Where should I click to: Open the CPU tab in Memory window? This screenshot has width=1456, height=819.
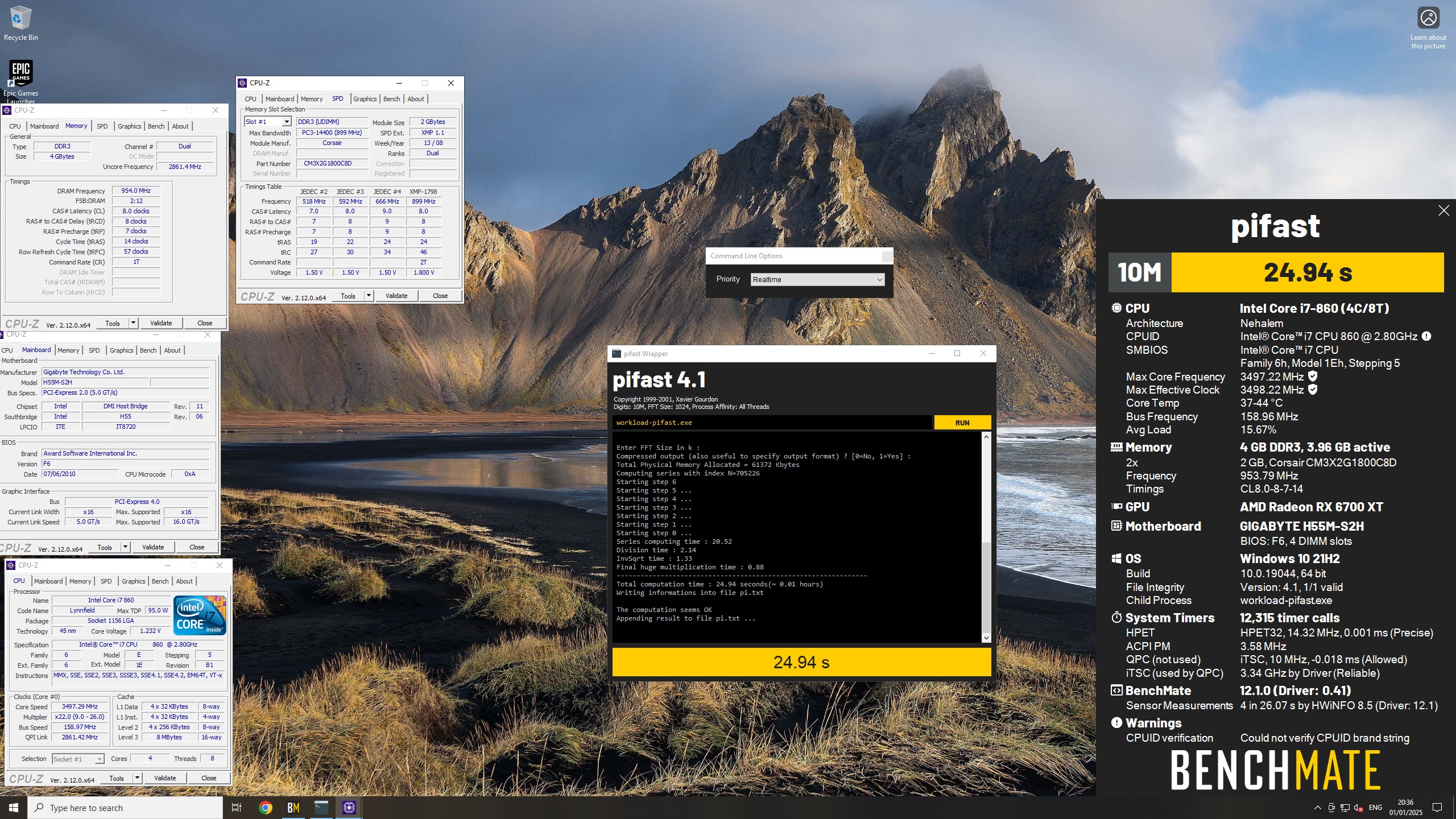pyautogui.click(x=15, y=126)
